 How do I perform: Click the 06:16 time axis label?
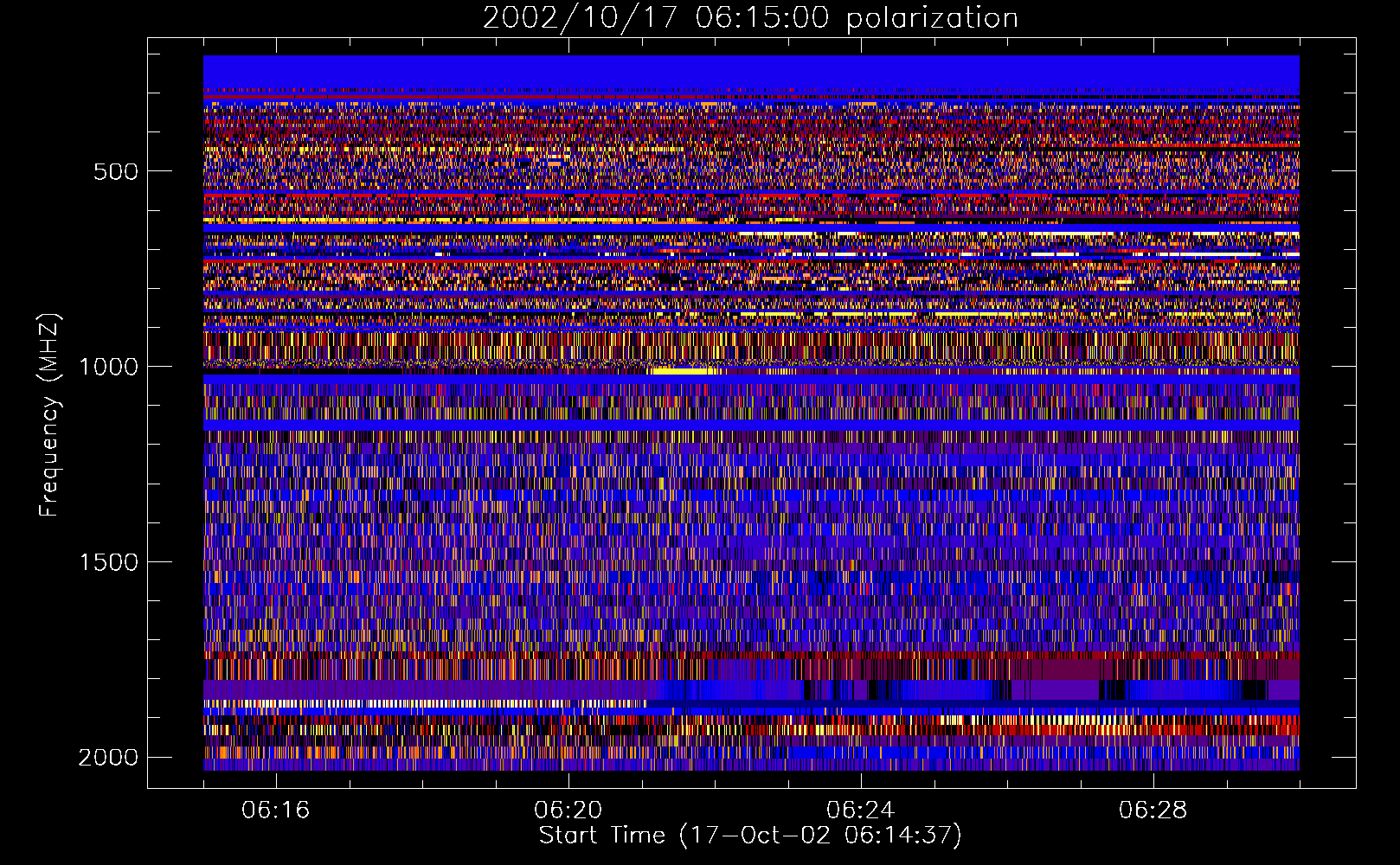point(276,811)
